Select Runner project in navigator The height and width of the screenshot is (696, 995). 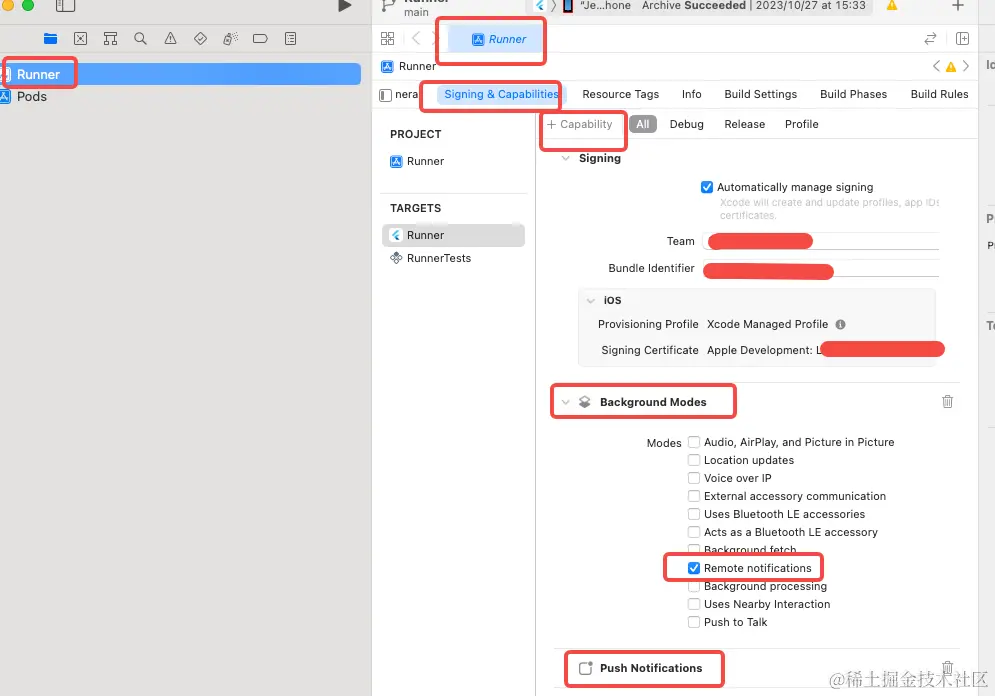pos(180,74)
